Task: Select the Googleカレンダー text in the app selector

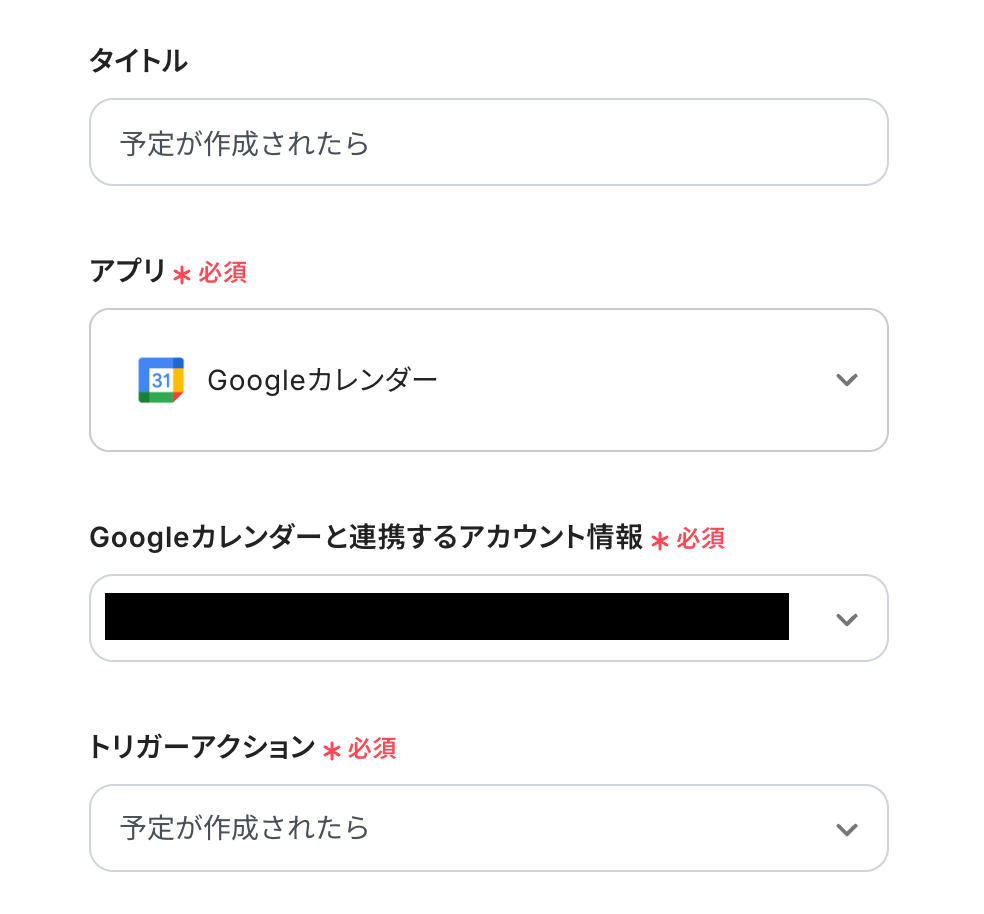Action: (x=322, y=380)
